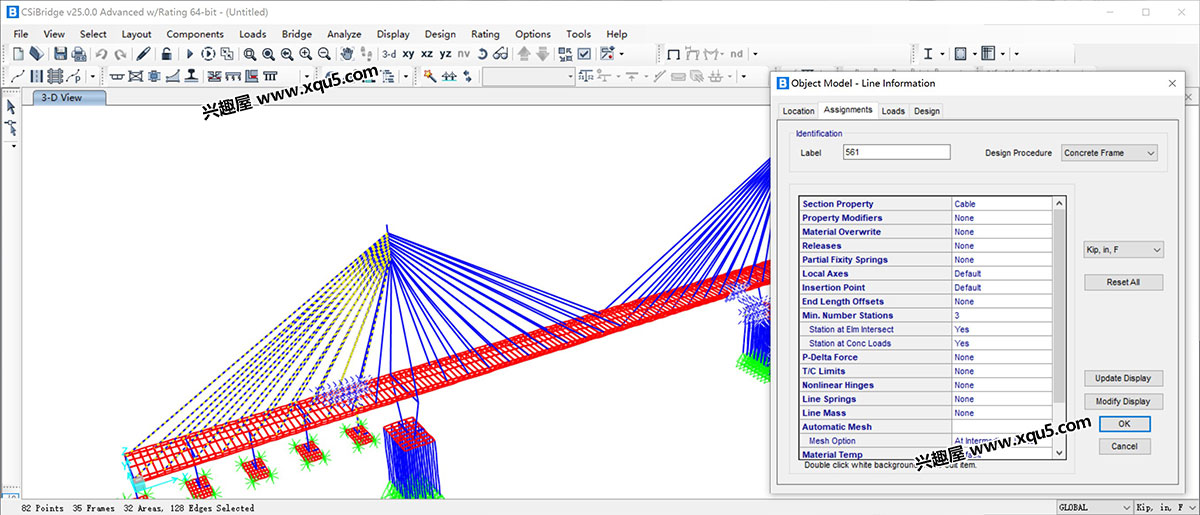Screen dimensions: 1200x515
Task: Toggle the checkmark display options icon
Action: click(584, 54)
